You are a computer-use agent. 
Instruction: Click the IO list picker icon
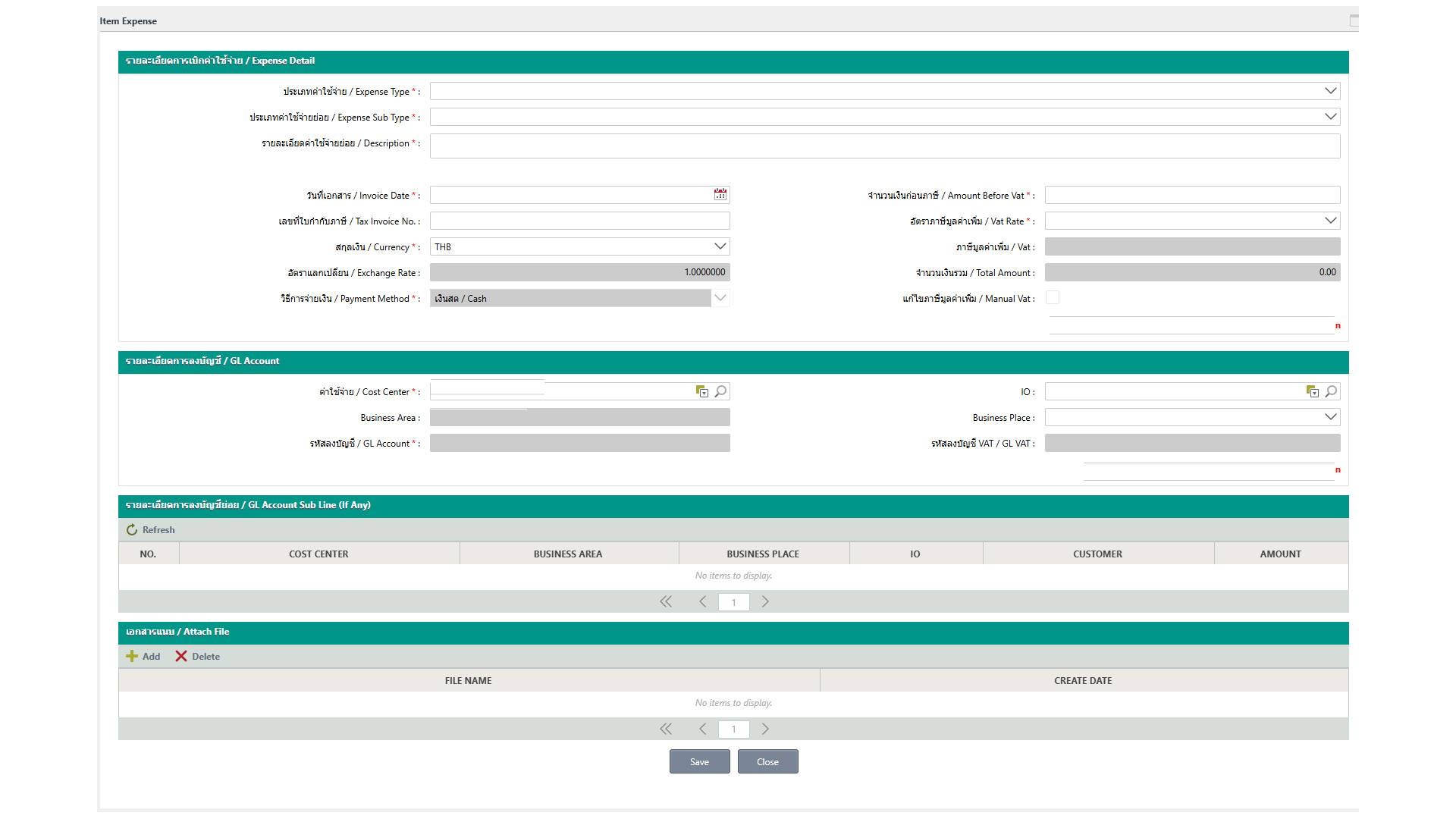1313,391
